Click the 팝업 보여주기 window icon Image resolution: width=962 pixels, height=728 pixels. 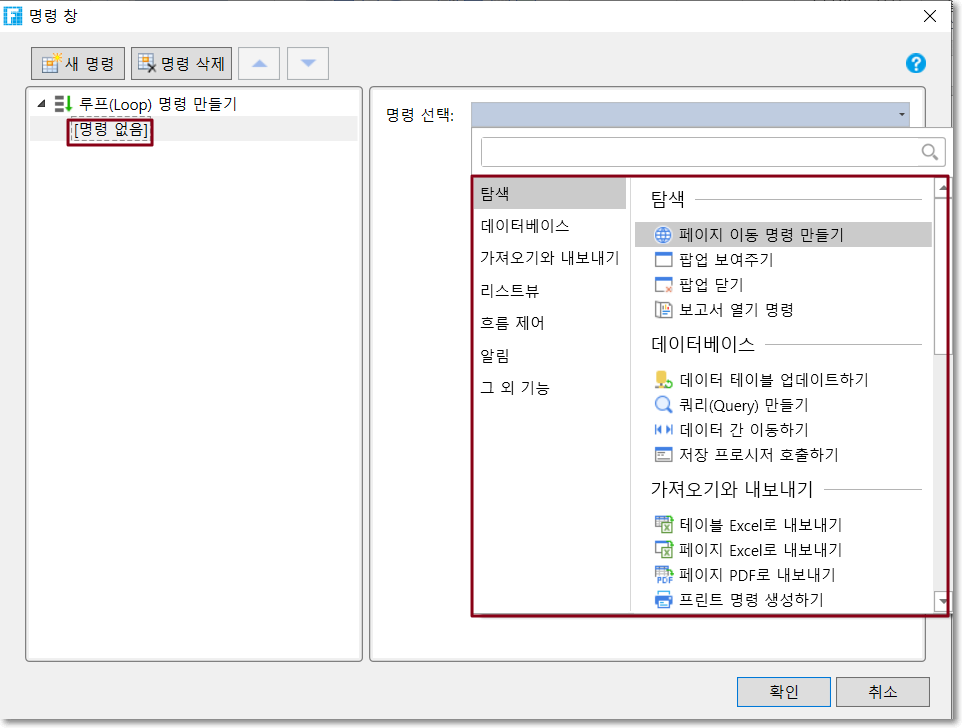click(x=663, y=260)
